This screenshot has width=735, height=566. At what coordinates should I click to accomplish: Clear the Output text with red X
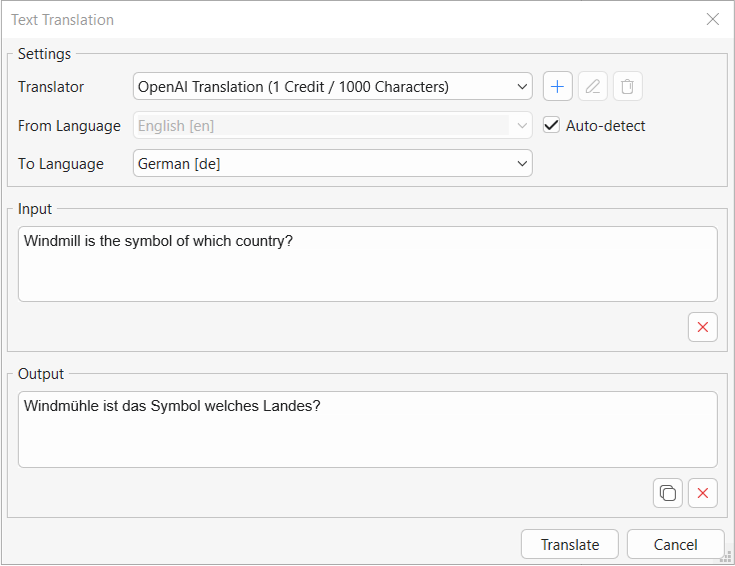click(x=703, y=493)
